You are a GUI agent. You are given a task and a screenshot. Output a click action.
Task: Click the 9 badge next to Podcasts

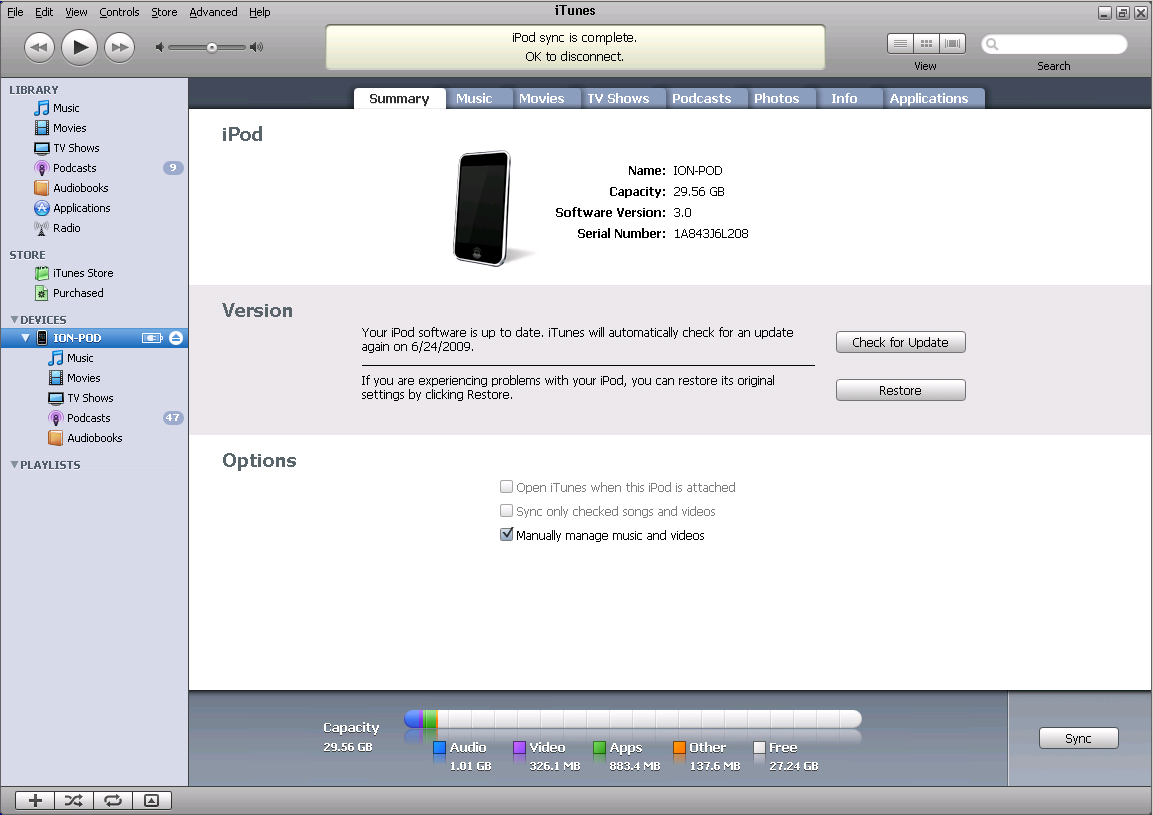tap(173, 168)
